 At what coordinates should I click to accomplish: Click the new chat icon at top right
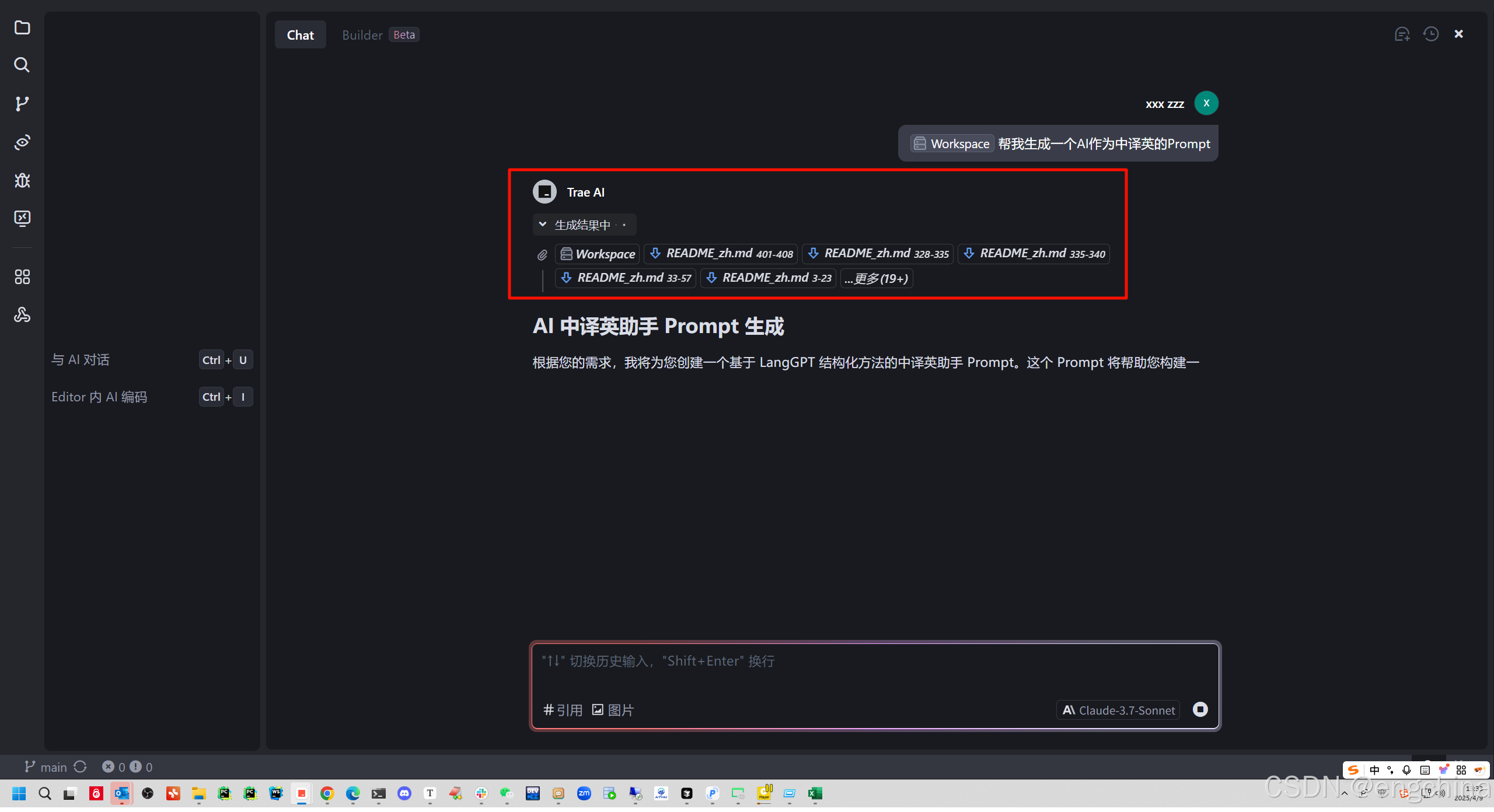[x=1402, y=34]
